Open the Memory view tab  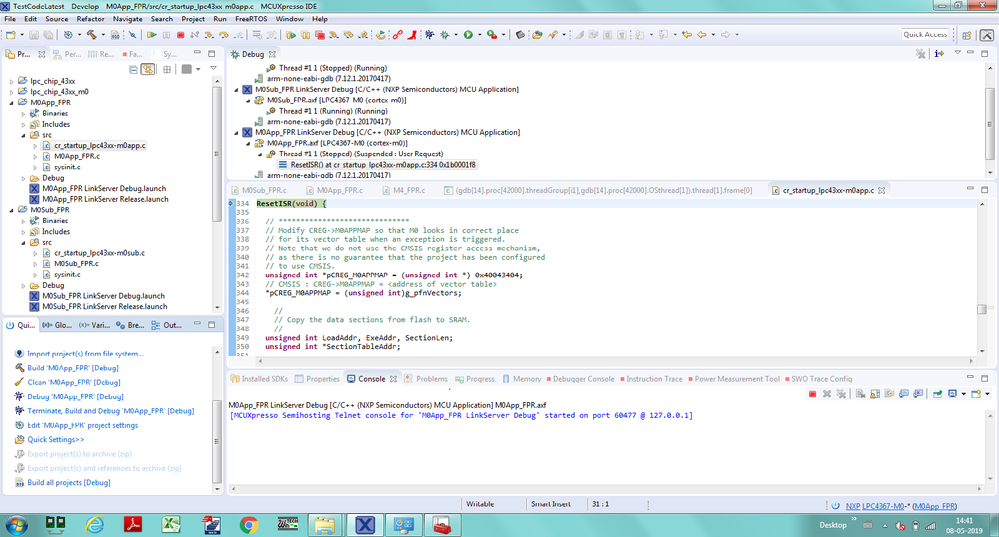click(x=526, y=379)
